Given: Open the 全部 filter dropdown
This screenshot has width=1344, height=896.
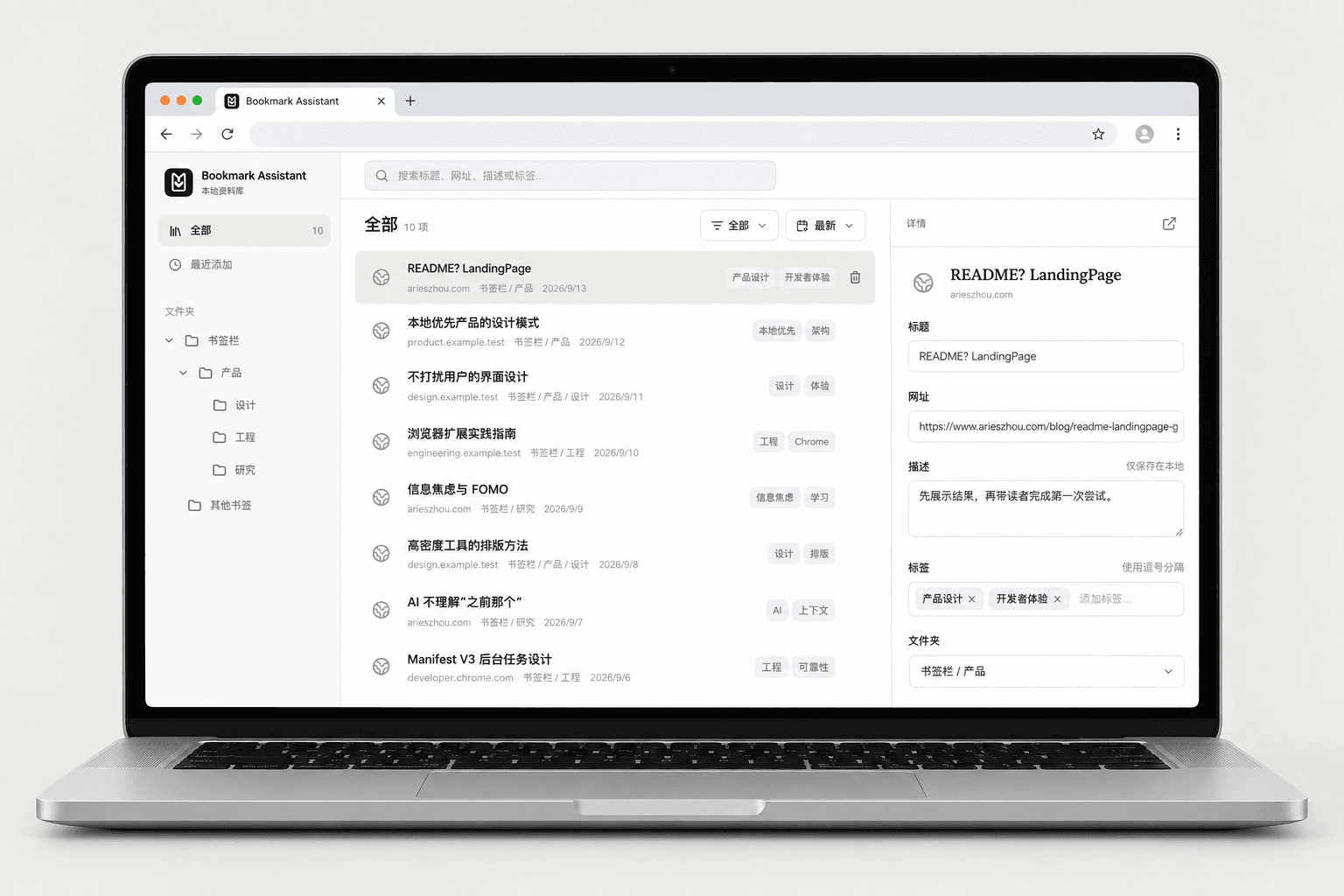Looking at the screenshot, I should coord(738,226).
